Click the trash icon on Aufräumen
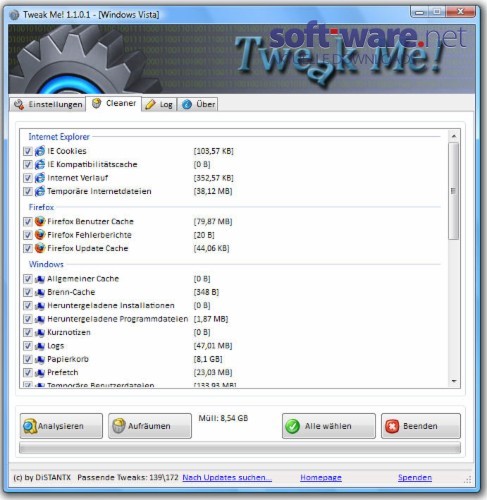 (119, 426)
